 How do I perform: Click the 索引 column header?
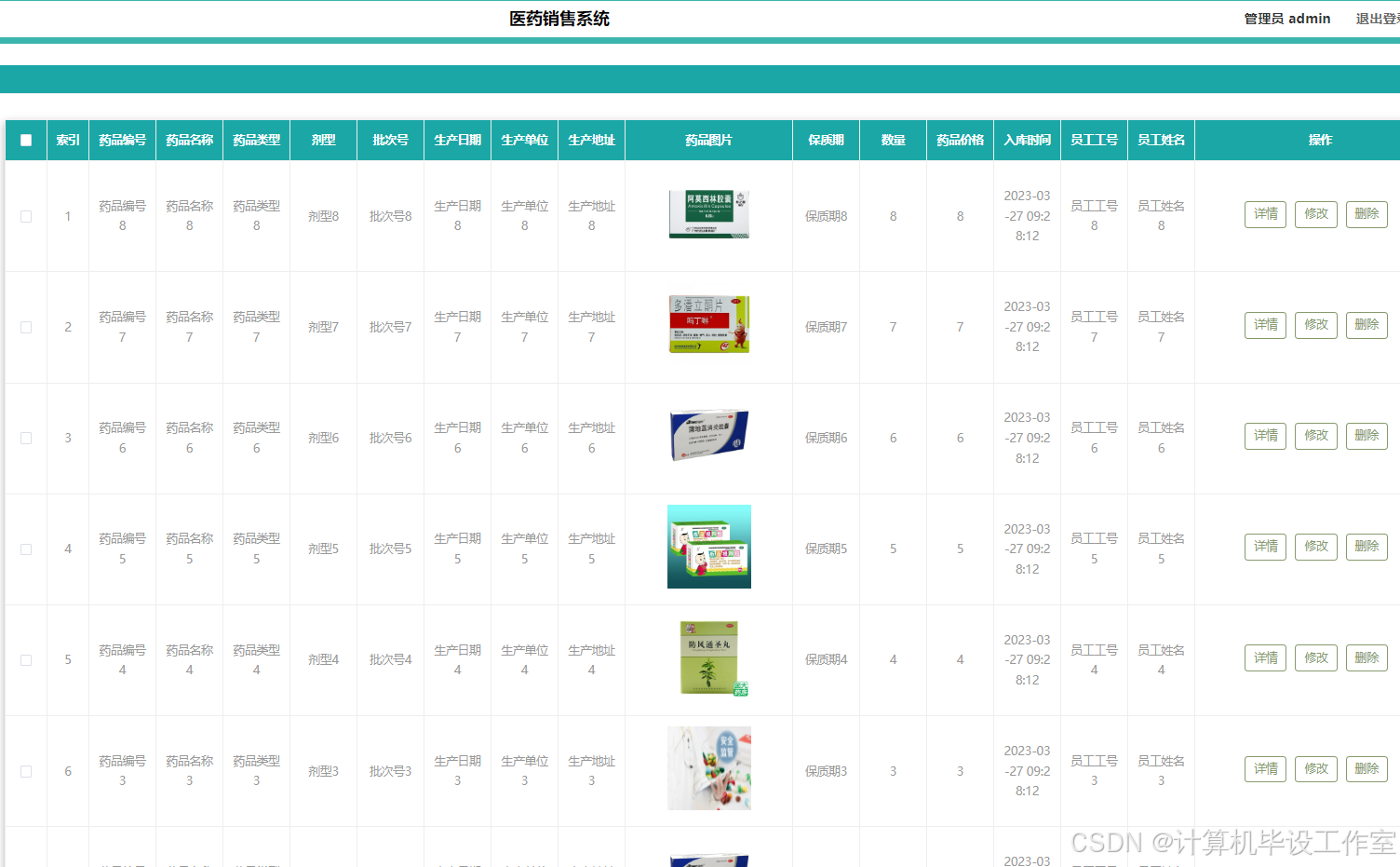pos(68,140)
